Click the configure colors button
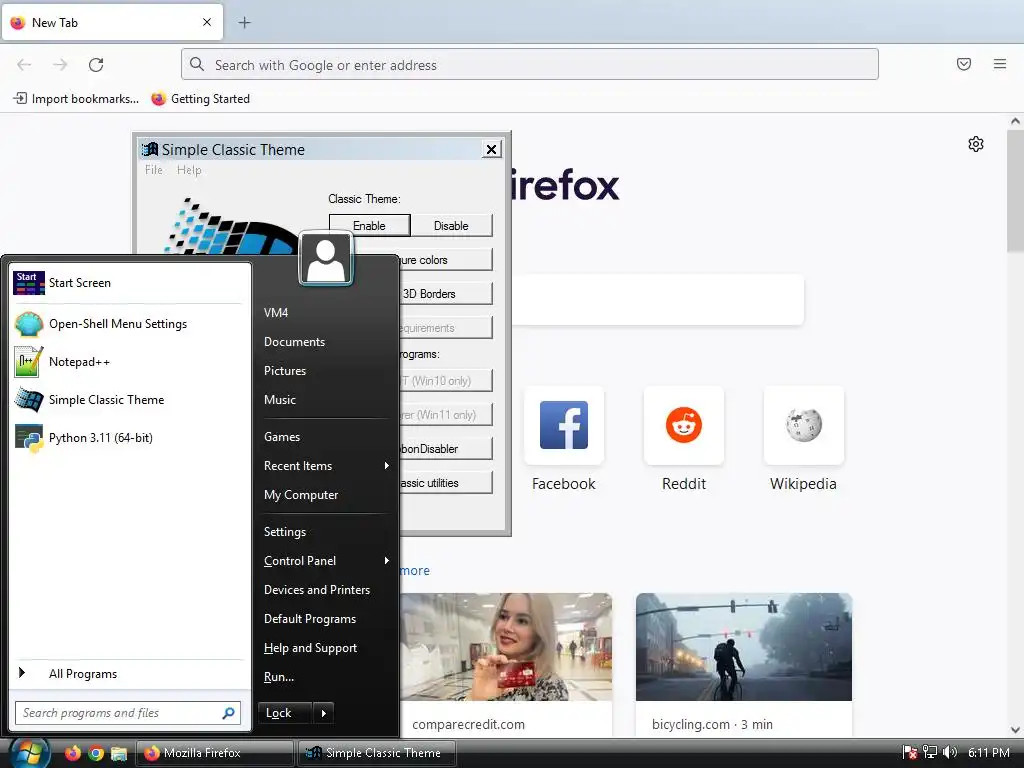 pyautogui.click(x=445, y=260)
